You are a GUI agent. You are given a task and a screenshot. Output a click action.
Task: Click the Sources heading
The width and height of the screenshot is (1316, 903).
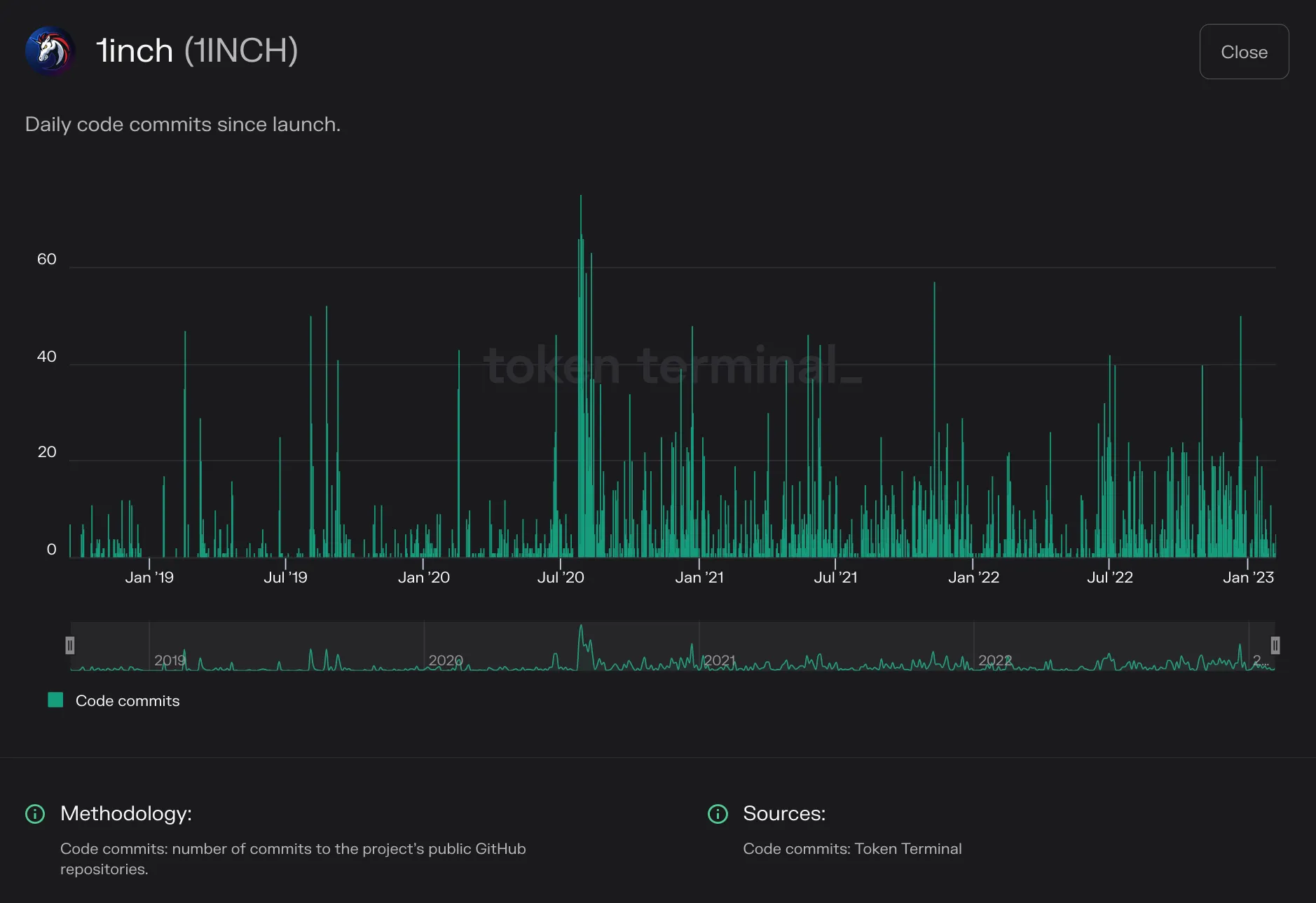coord(784,813)
